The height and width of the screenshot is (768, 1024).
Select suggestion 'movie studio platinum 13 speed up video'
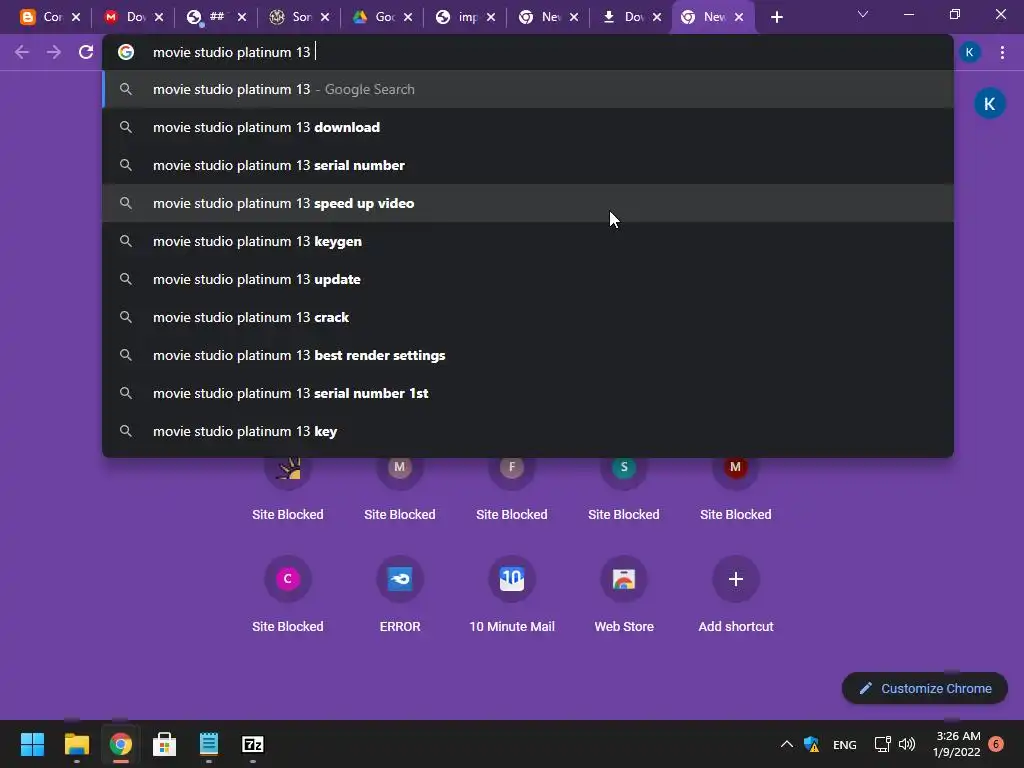pyautogui.click(x=528, y=203)
